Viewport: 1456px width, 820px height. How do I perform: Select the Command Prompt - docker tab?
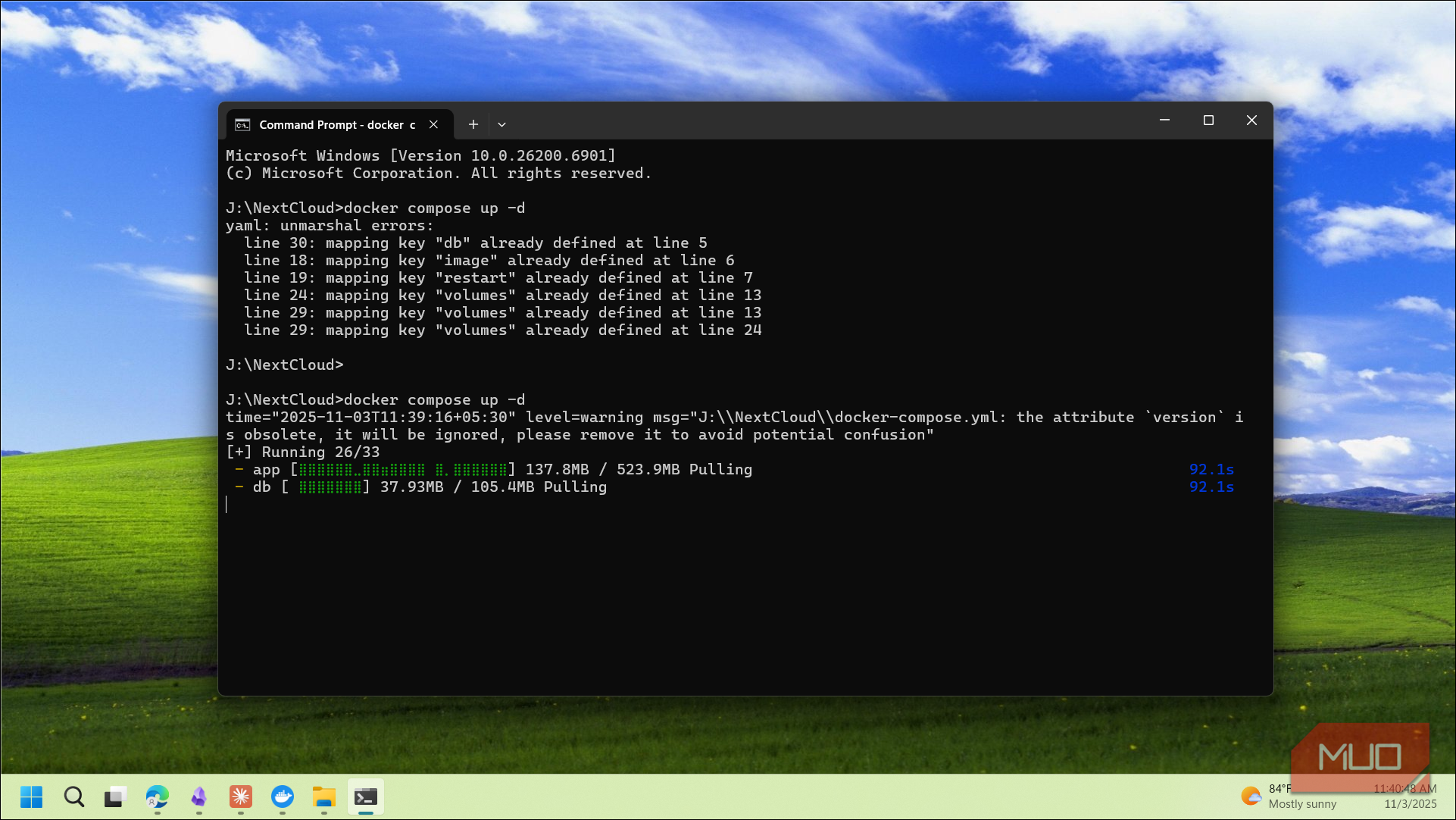339,124
